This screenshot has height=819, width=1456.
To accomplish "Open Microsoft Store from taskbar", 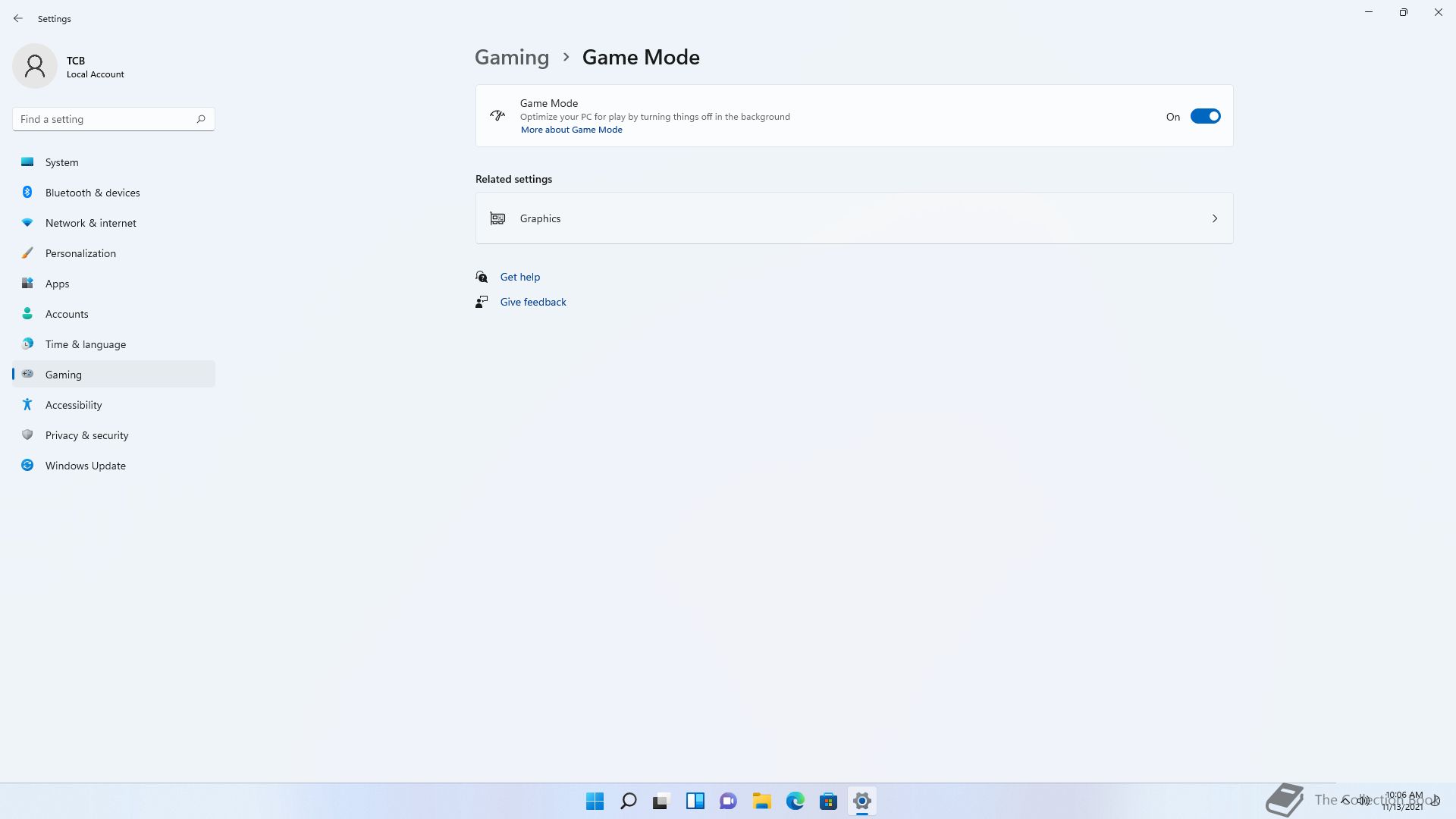I will click(x=828, y=801).
